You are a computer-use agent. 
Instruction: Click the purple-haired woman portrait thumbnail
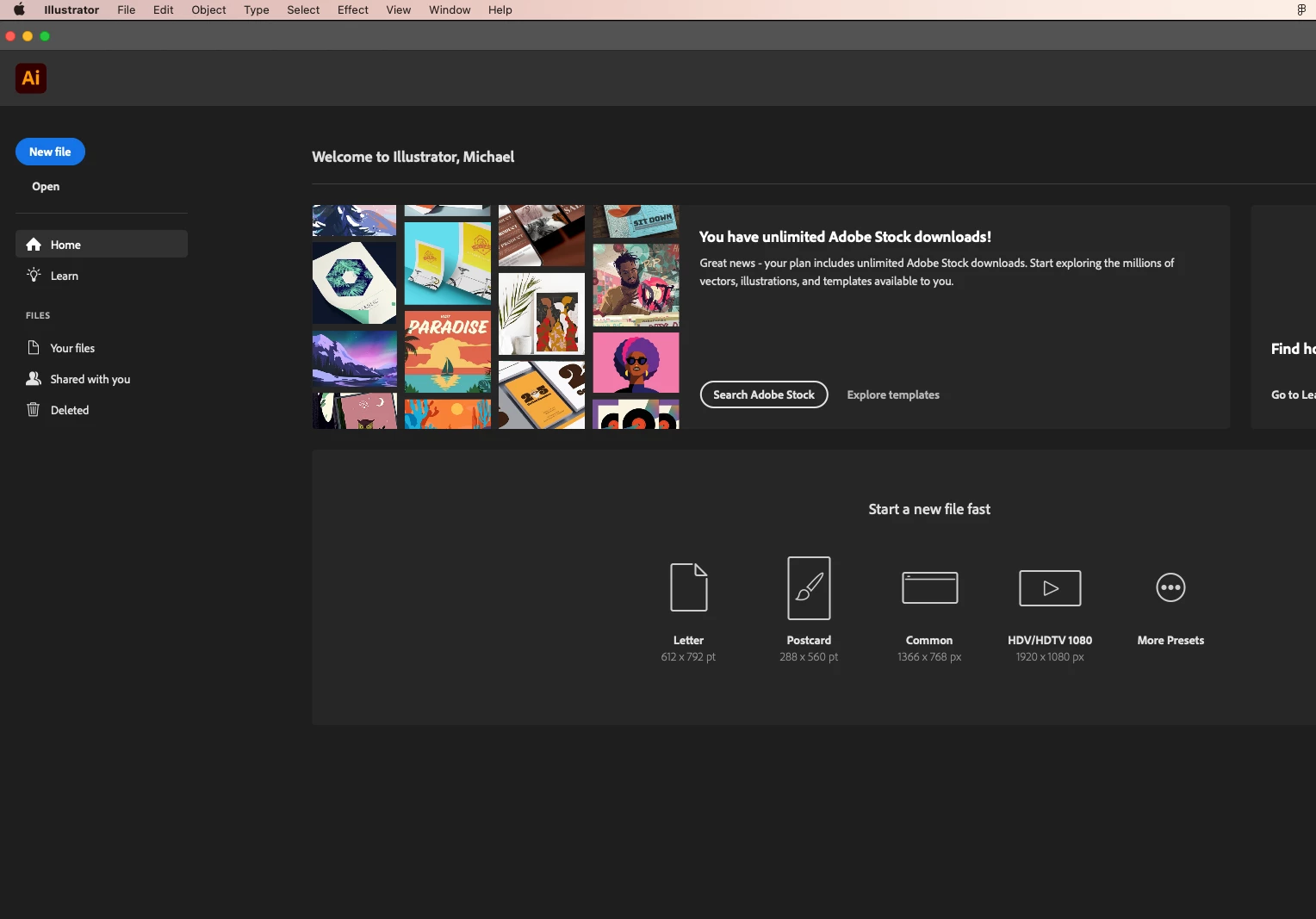[636, 363]
